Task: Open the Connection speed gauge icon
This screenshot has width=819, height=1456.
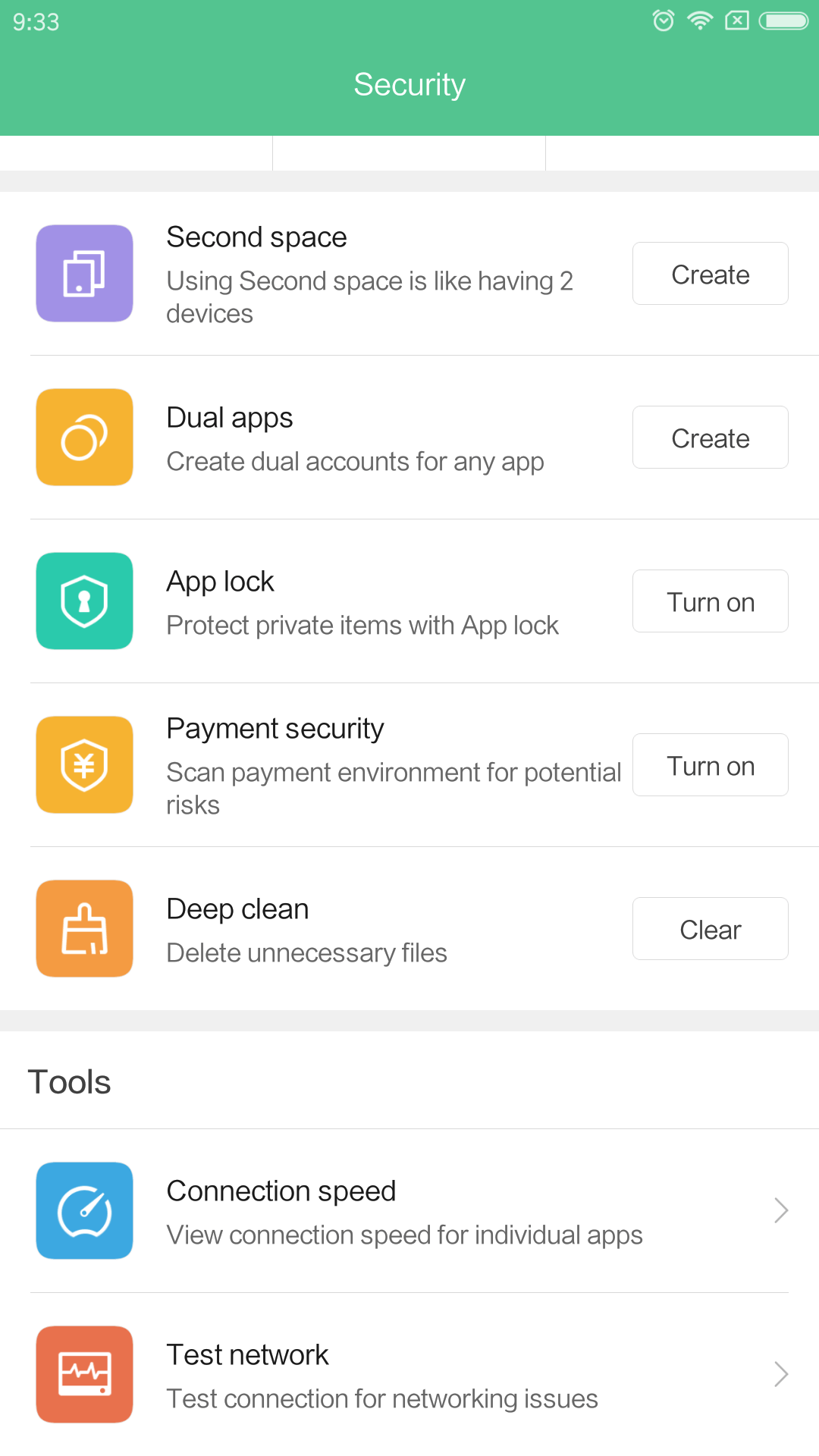Action: (84, 1210)
